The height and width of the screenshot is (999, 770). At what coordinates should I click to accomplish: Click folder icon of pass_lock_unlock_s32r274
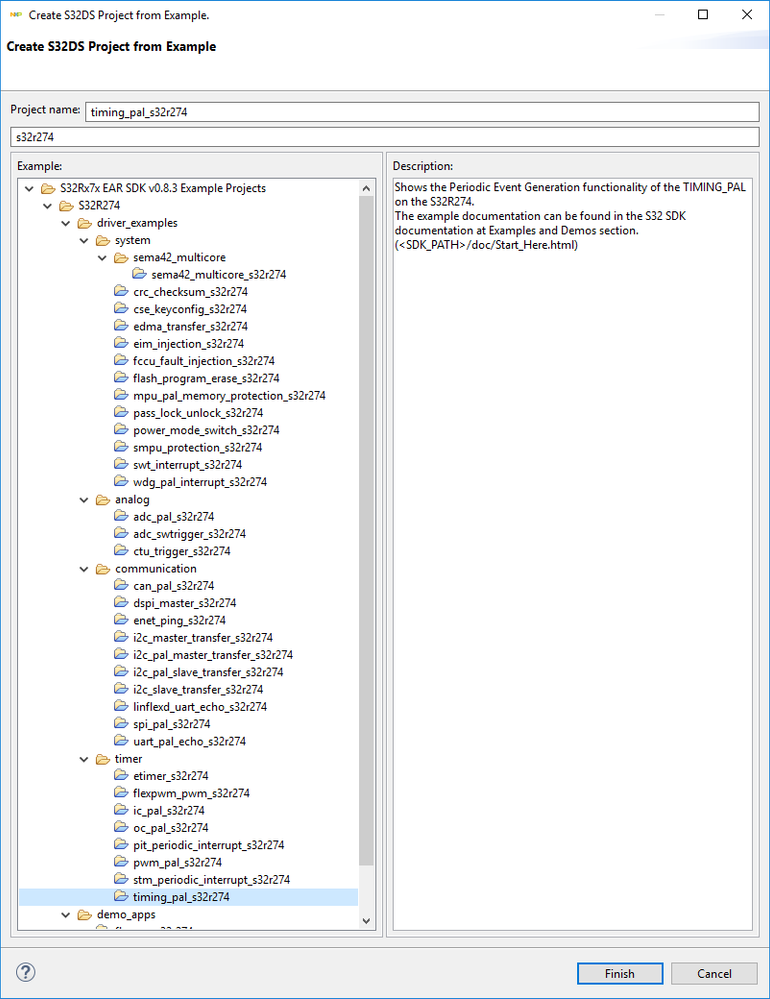point(121,412)
